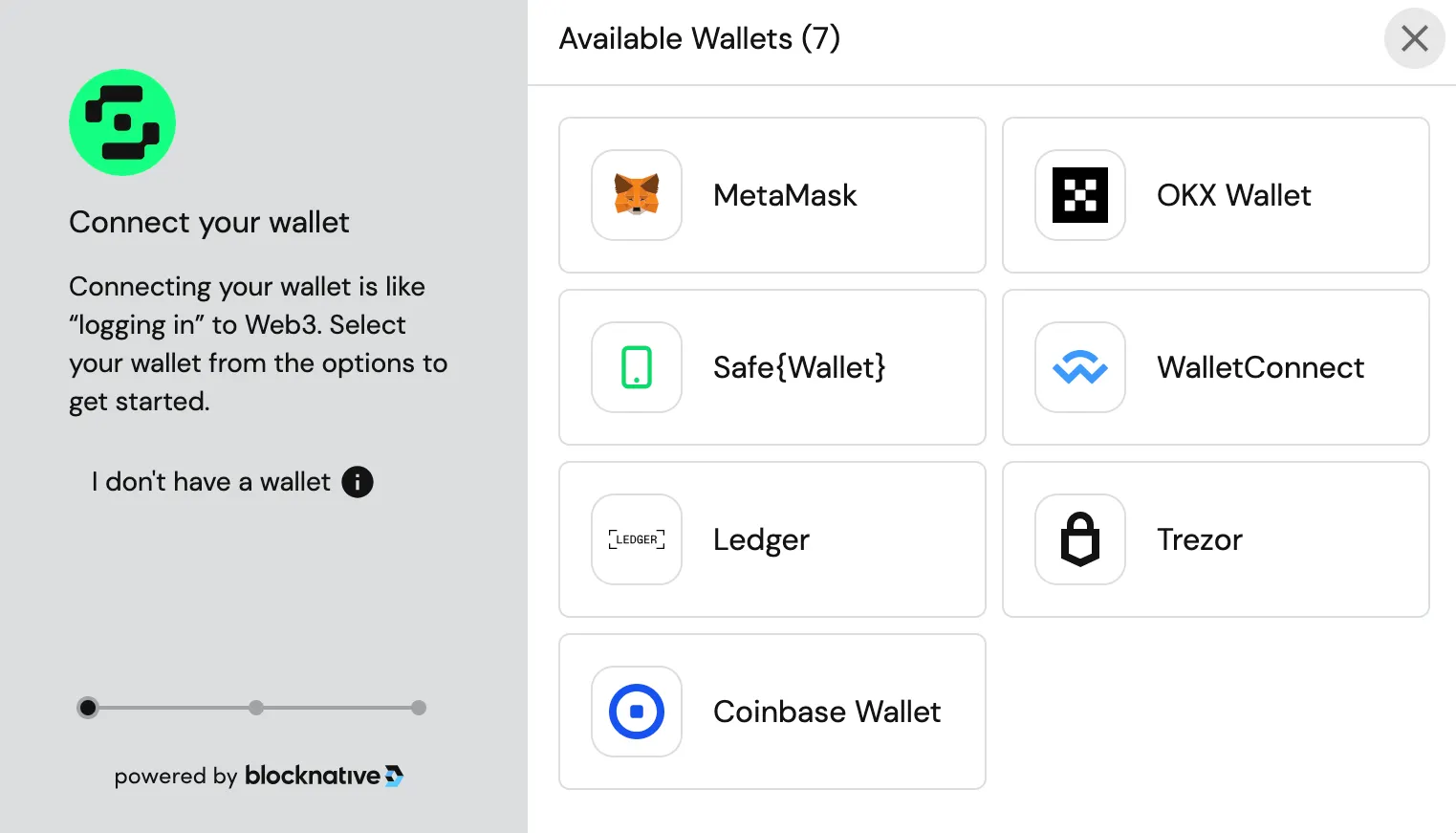Open the "I don't have a wallet" link
This screenshot has height=833, width=1456.
point(210,482)
